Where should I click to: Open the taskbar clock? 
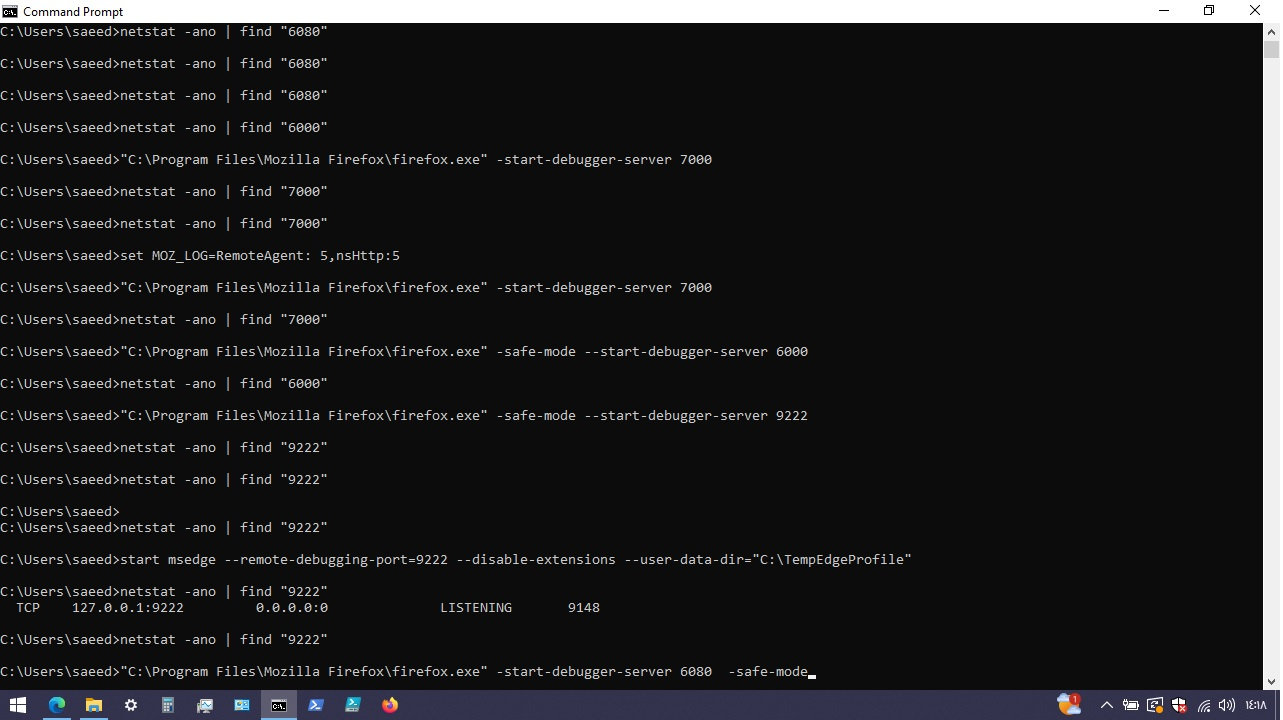point(1256,705)
